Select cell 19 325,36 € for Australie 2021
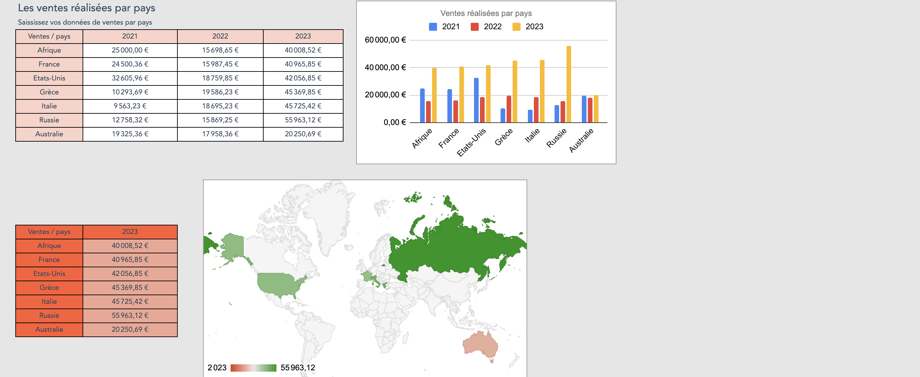 pos(130,134)
